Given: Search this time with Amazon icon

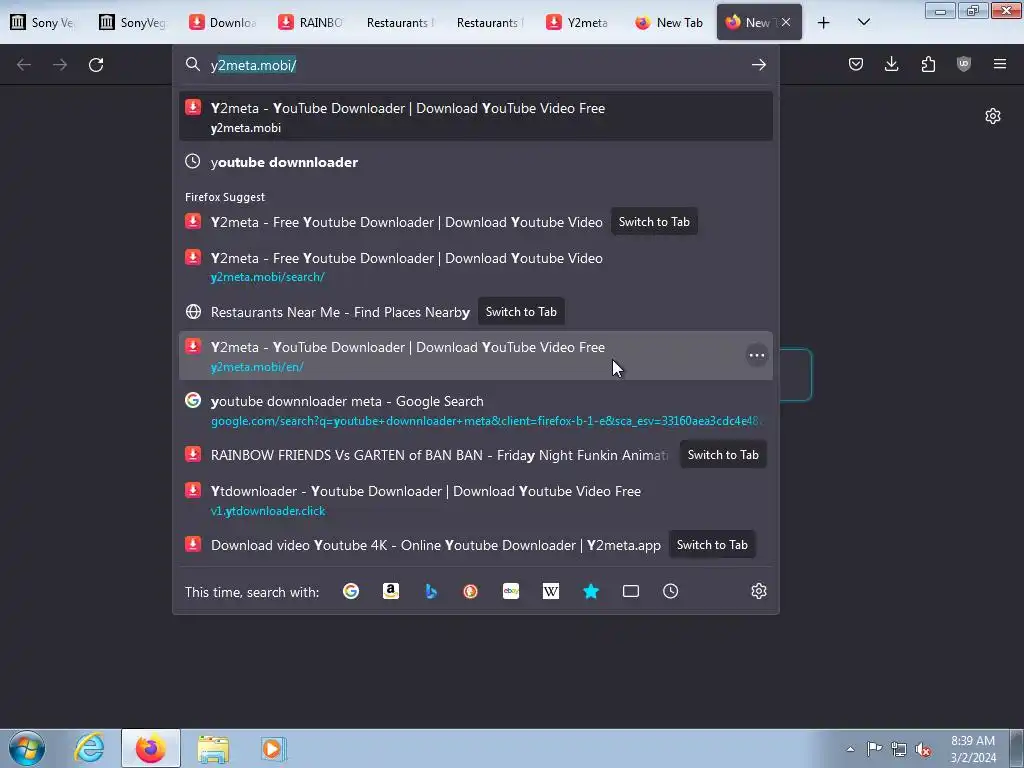Looking at the screenshot, I should pyautogui.click(x=391, y=591).
